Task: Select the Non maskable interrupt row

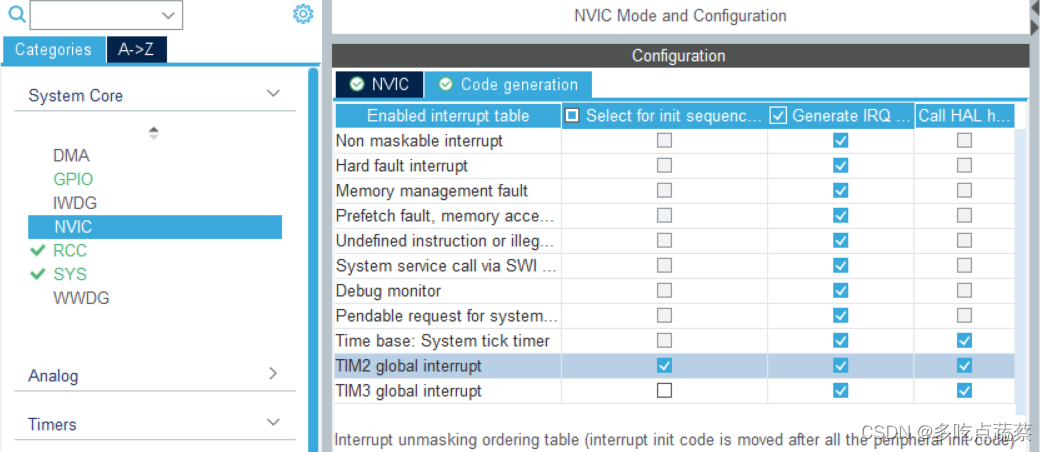Action: point(674,141)
